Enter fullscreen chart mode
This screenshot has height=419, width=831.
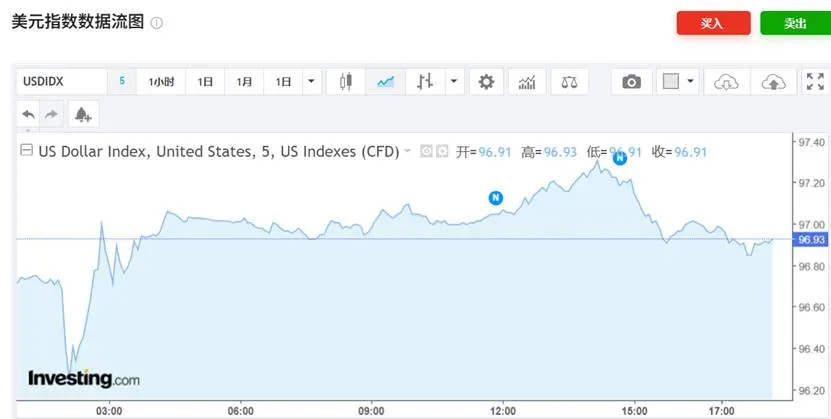point(814,82)
